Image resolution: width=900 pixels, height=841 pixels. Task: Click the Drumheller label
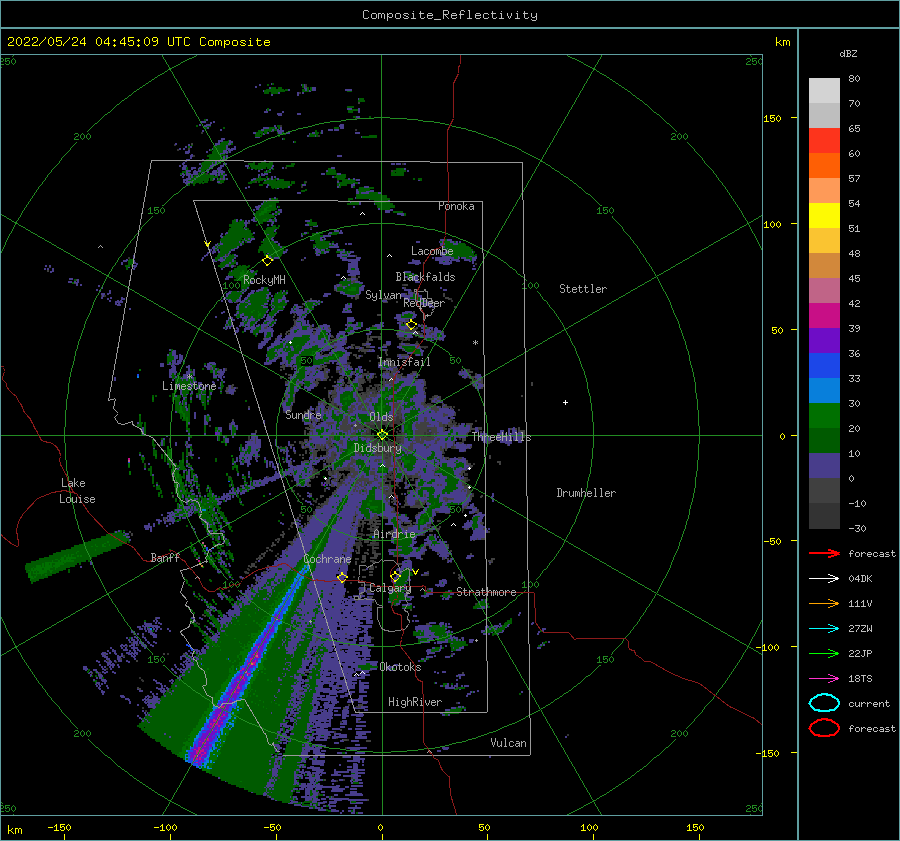[586, 493]
